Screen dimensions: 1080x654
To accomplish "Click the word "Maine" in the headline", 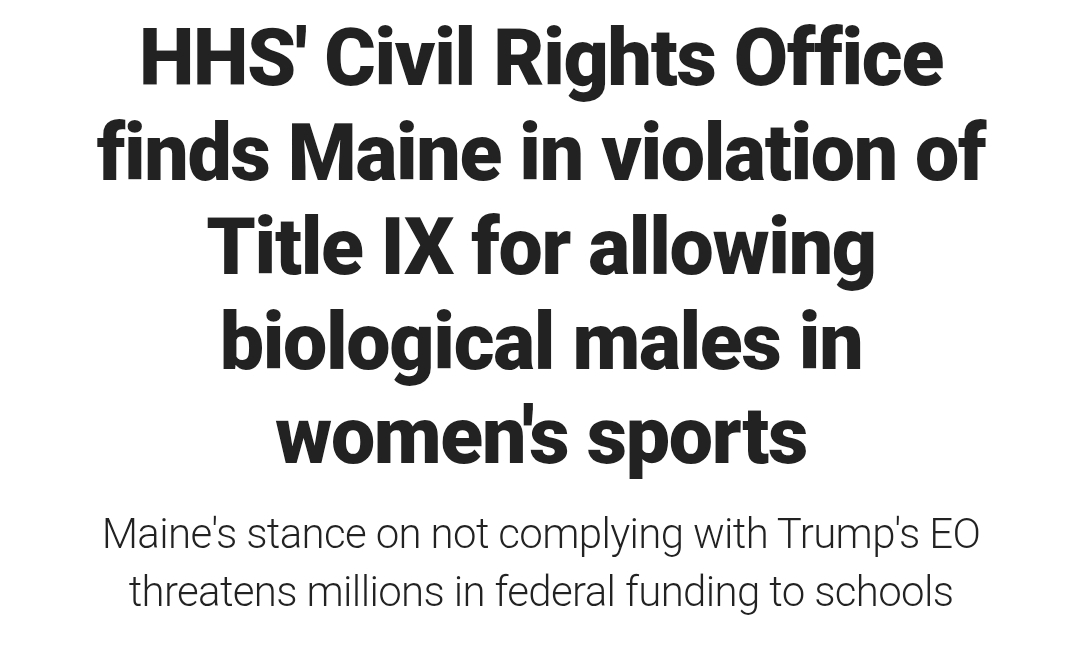I will (395, 151).
